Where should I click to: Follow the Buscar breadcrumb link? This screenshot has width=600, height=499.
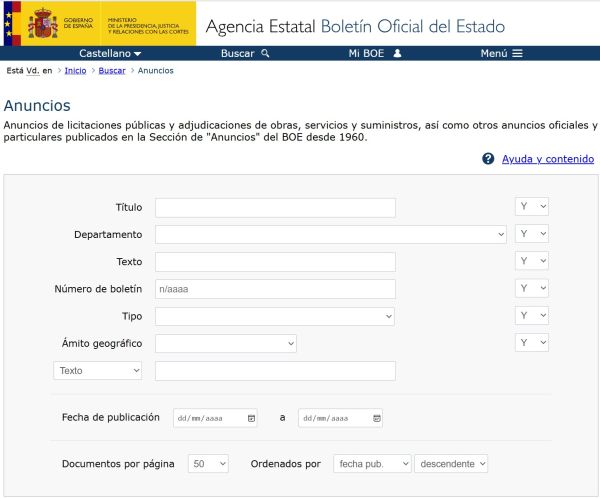click(112, 71)
